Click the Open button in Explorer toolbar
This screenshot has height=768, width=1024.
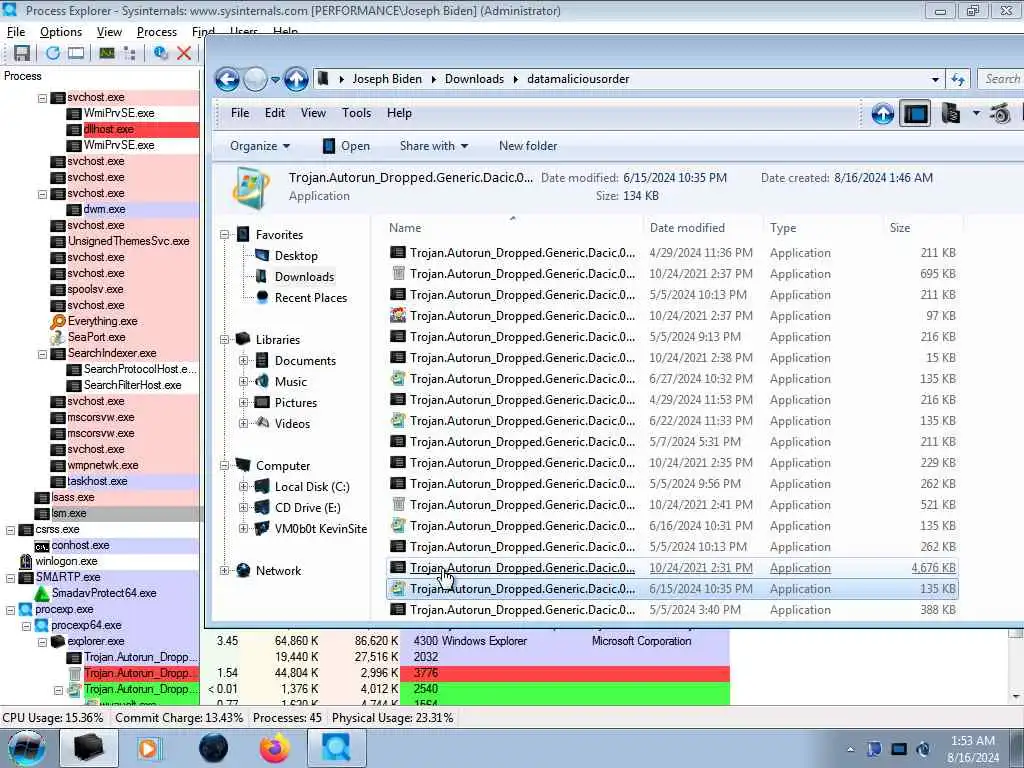click(347, 146)
